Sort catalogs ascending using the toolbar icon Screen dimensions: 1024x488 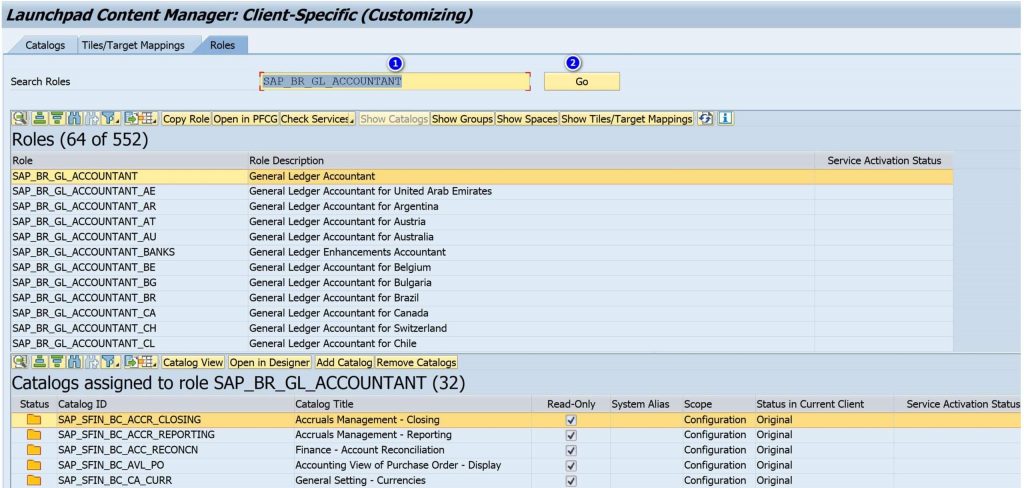click(x=40, y=362)
